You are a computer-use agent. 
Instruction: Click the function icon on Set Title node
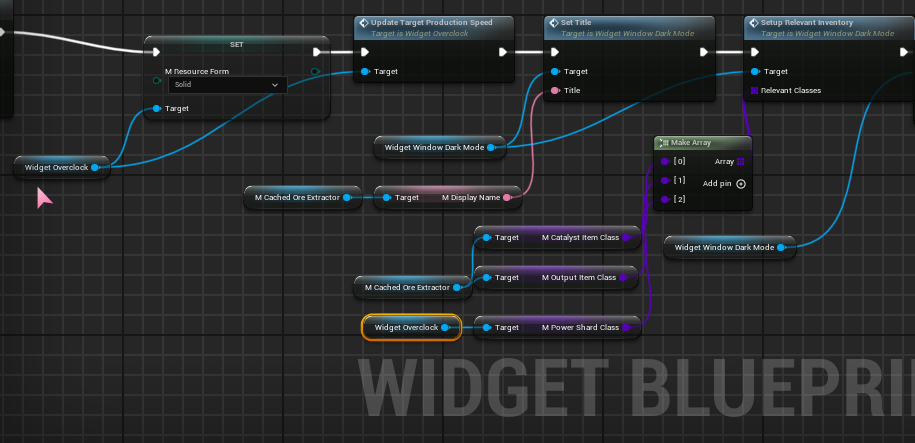coord(554,23)
